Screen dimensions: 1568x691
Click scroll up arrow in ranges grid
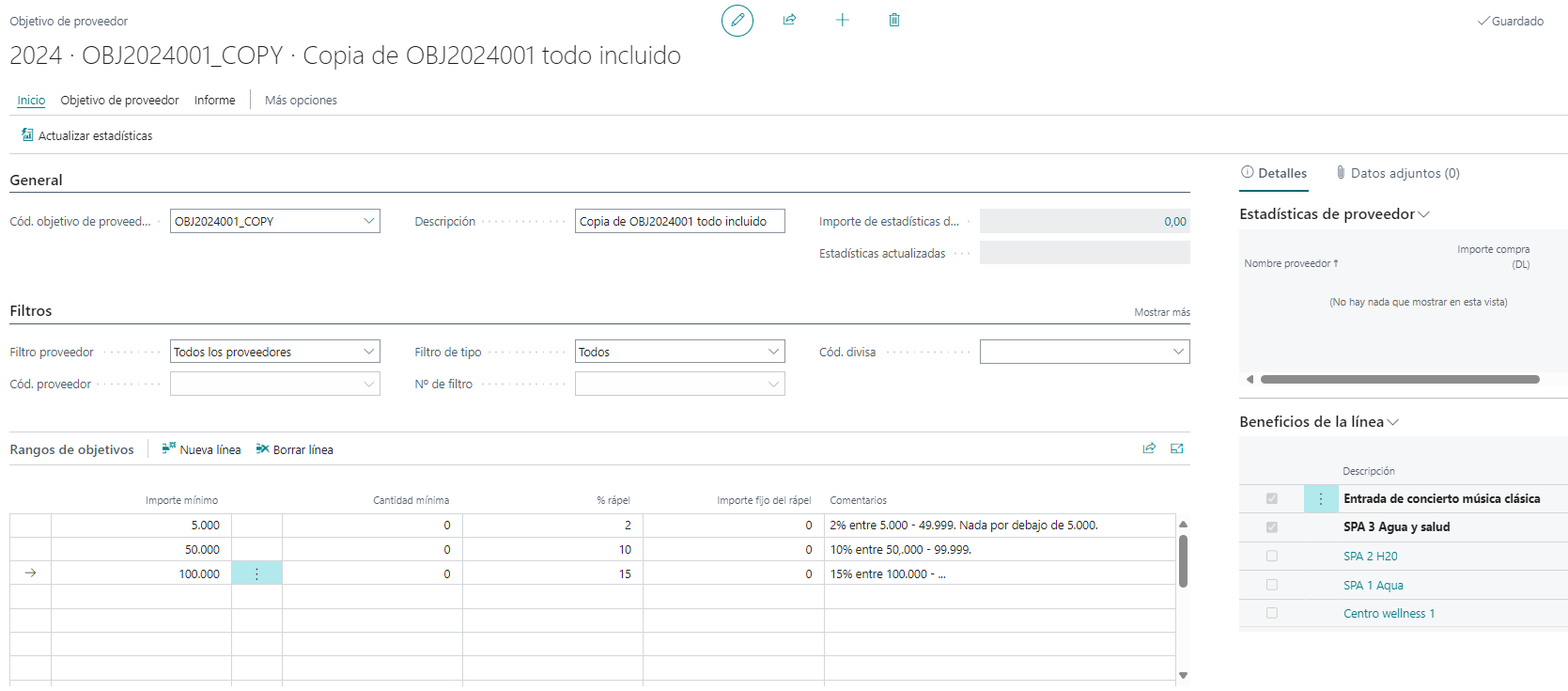coord(1183,525)
